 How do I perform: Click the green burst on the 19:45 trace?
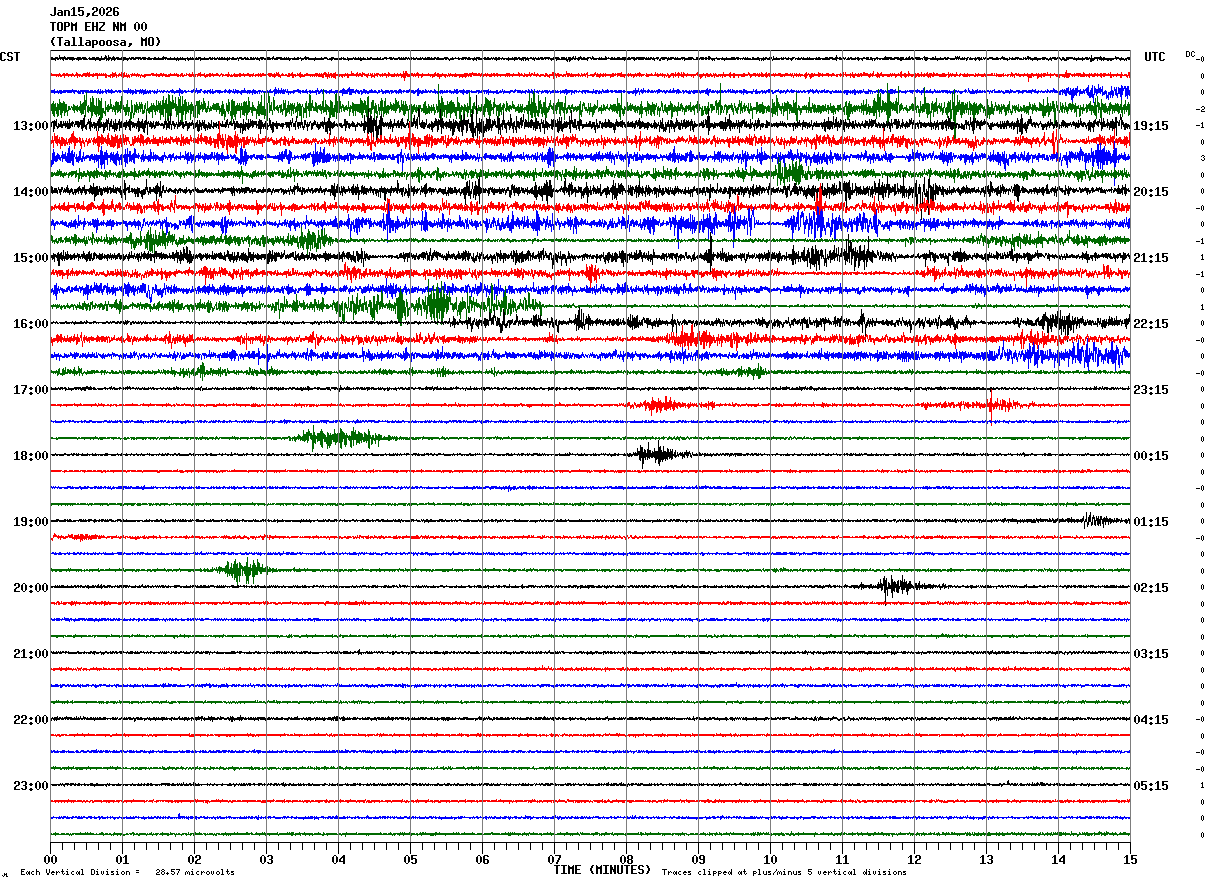point(244,570)
